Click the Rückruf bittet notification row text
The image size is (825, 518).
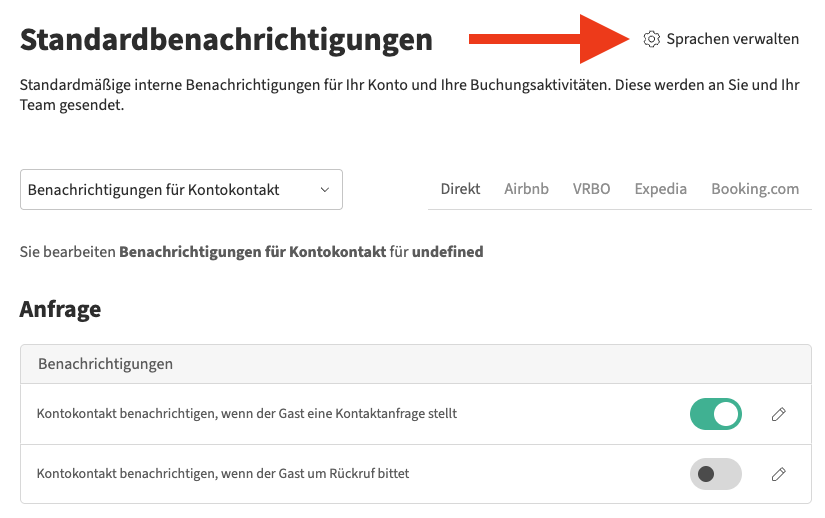coord(223,473)
